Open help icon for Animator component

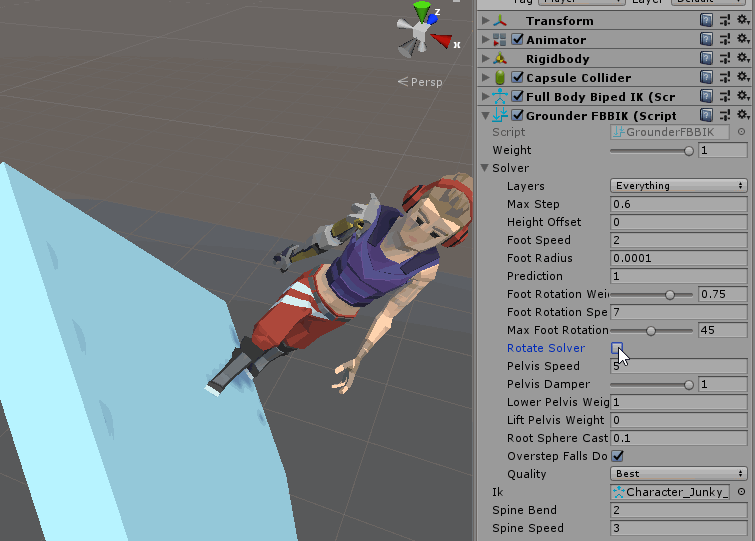point(706,39)
